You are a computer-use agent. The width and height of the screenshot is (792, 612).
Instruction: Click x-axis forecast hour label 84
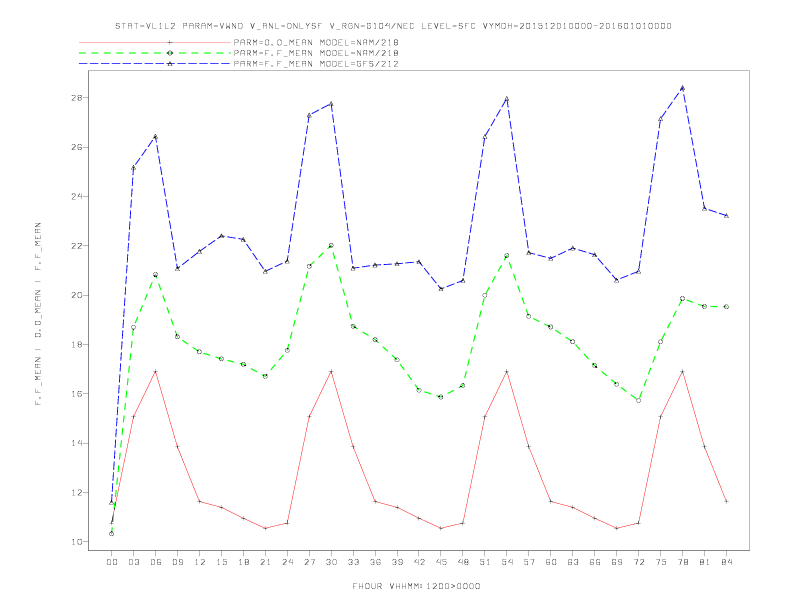click(726, 562)
